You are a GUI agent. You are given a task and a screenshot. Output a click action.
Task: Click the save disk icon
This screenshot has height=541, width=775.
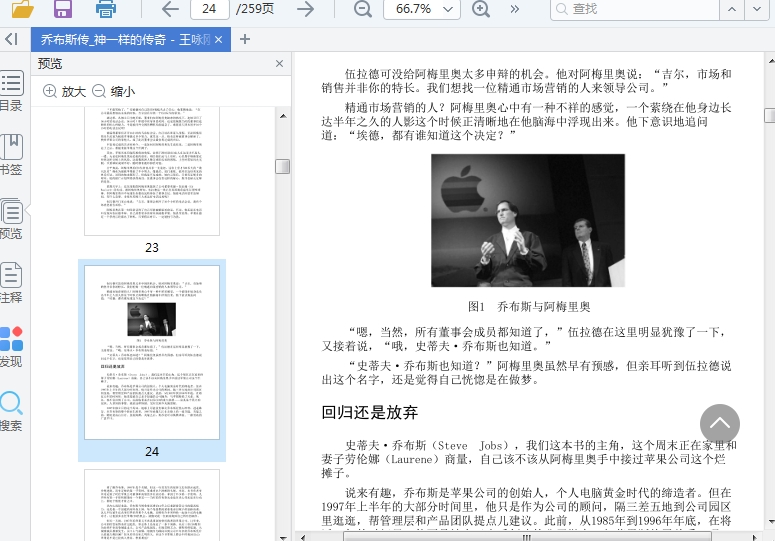62,9
